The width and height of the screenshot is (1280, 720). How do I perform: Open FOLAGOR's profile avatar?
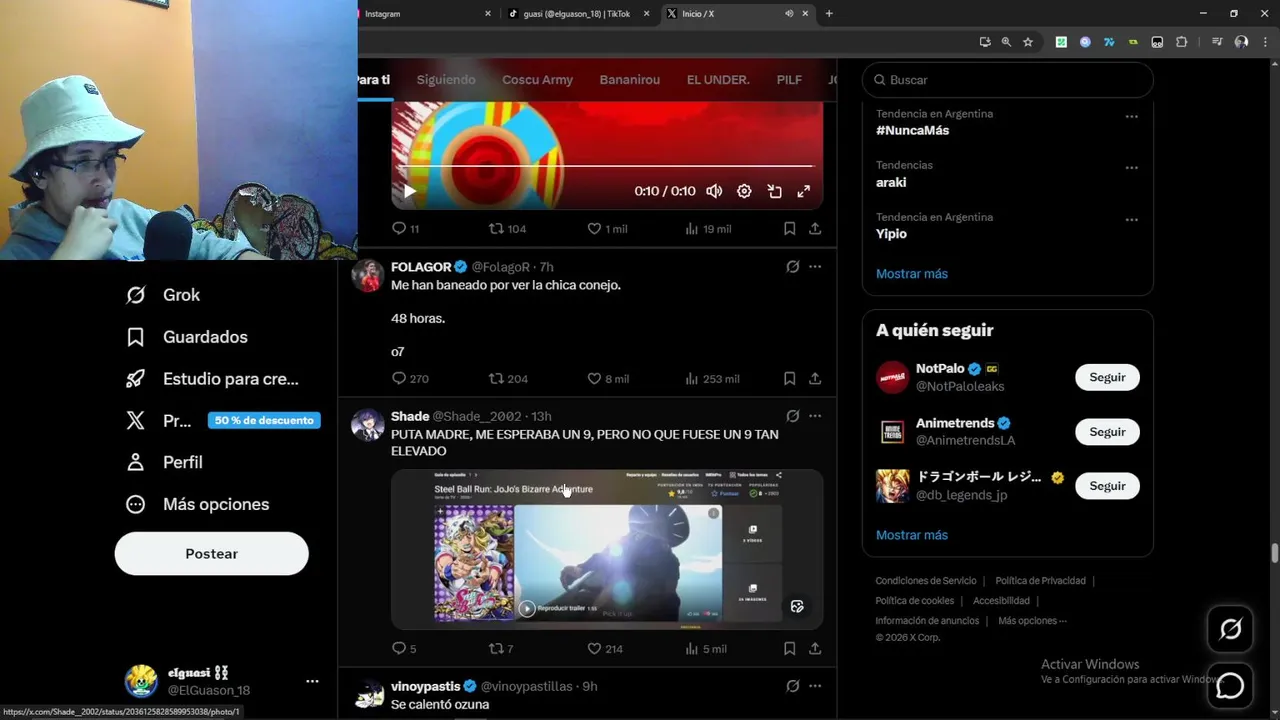[x=367, y=275]
